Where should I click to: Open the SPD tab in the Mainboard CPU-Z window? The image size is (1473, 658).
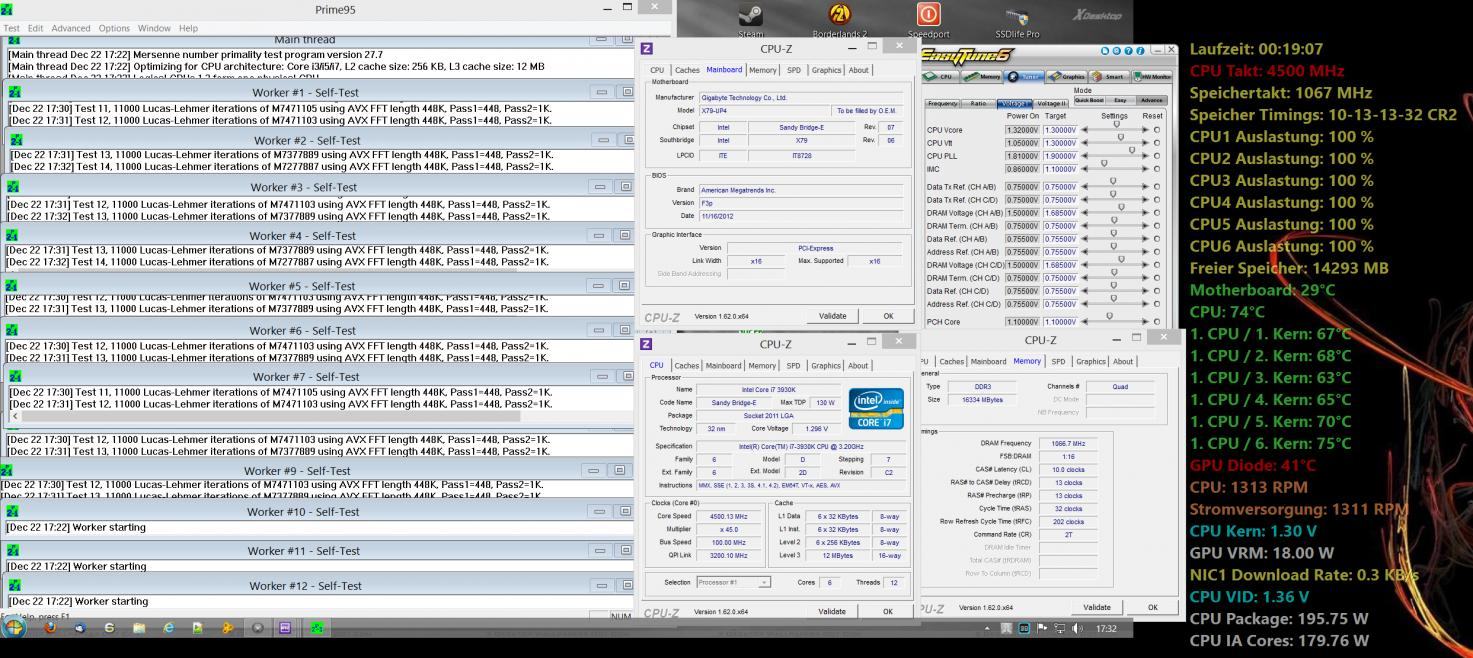(x=793, y=70)
